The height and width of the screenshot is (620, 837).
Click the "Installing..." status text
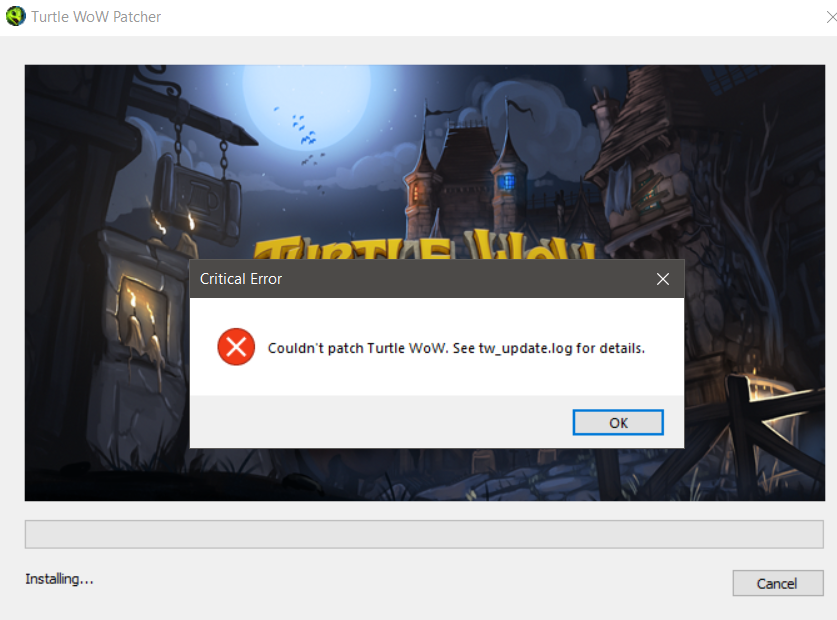pyautogui.click(x=59, y=579)
